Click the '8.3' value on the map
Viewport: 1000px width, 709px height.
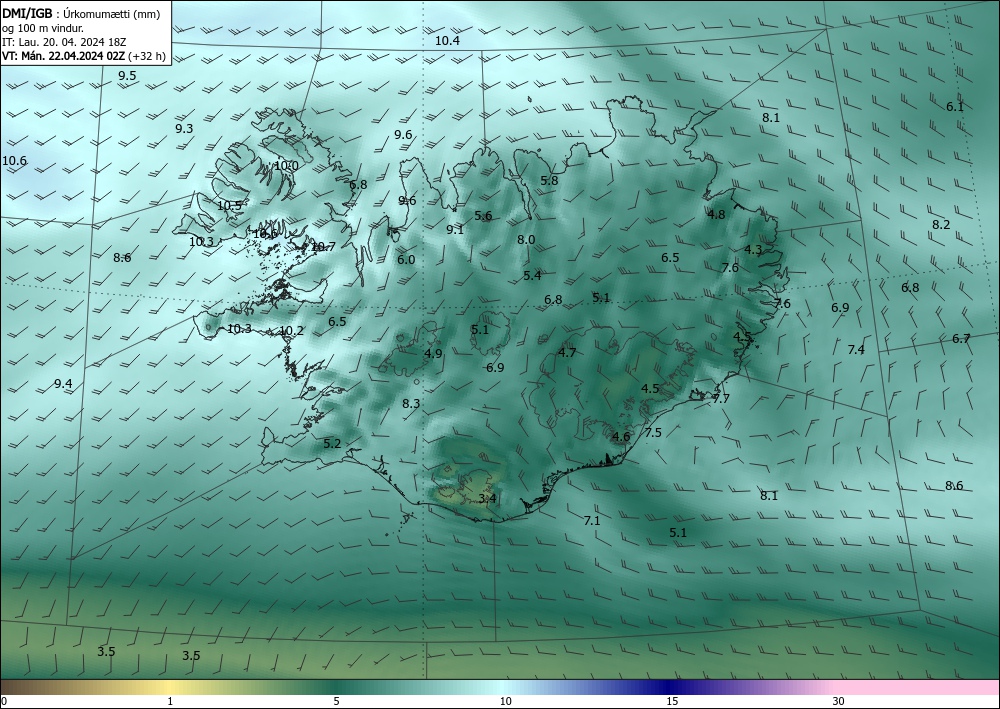coord(411,404)
